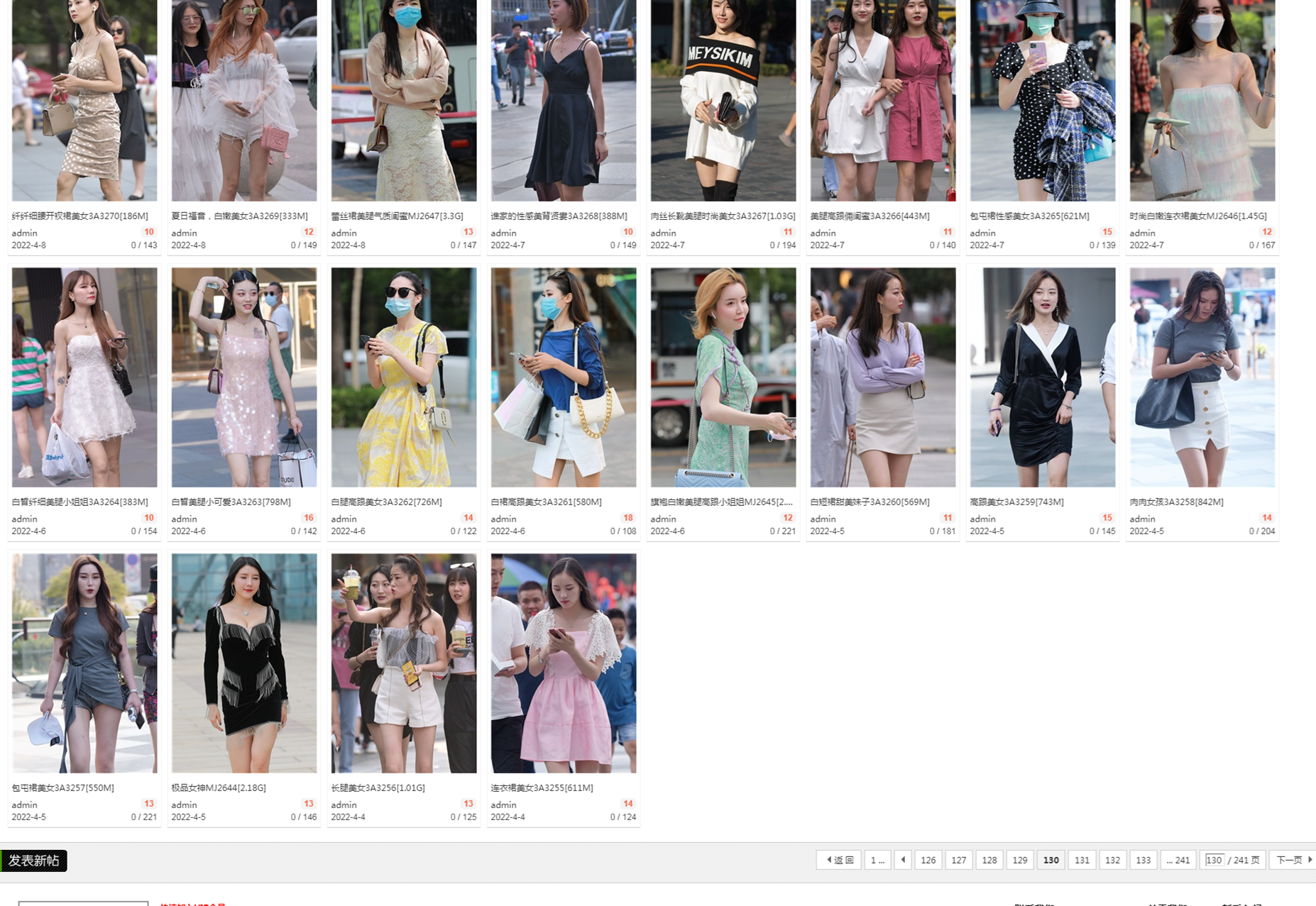Click admin author under post 3A3255
This screenshot has height=906, width=1316.
point(503,805)
